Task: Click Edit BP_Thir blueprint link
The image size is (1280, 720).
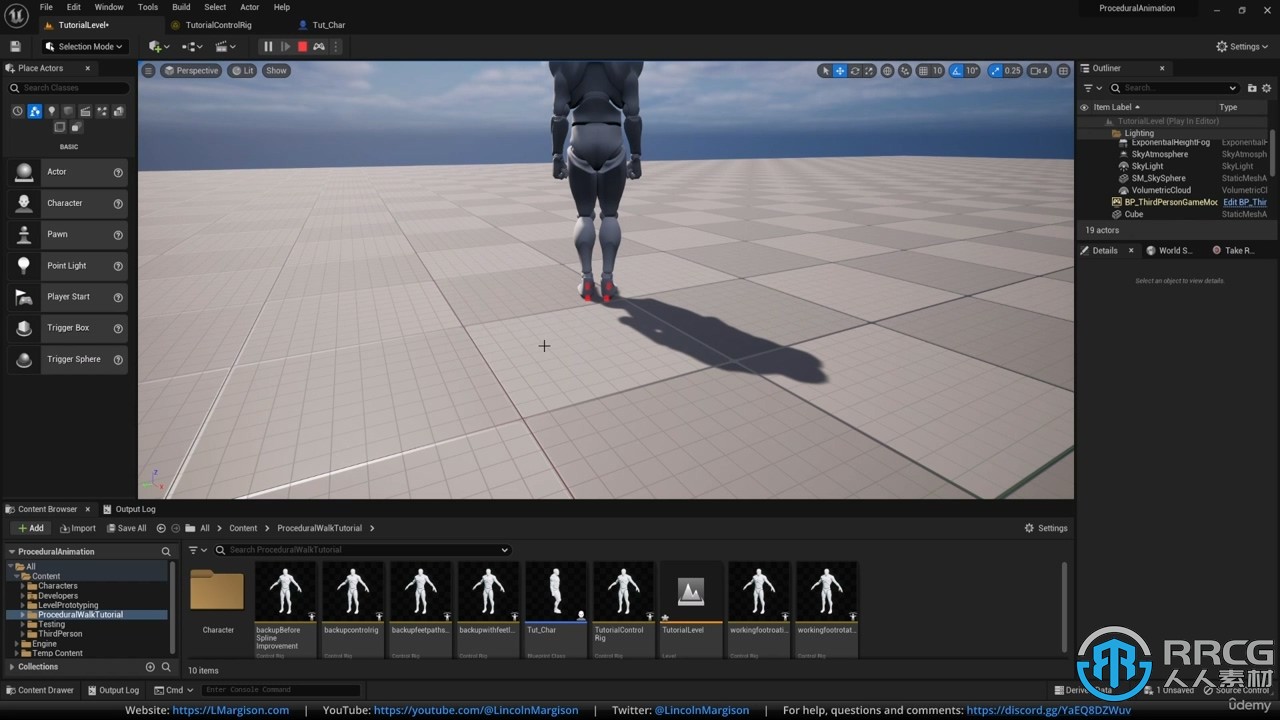Action: (x=1245, y=202)
